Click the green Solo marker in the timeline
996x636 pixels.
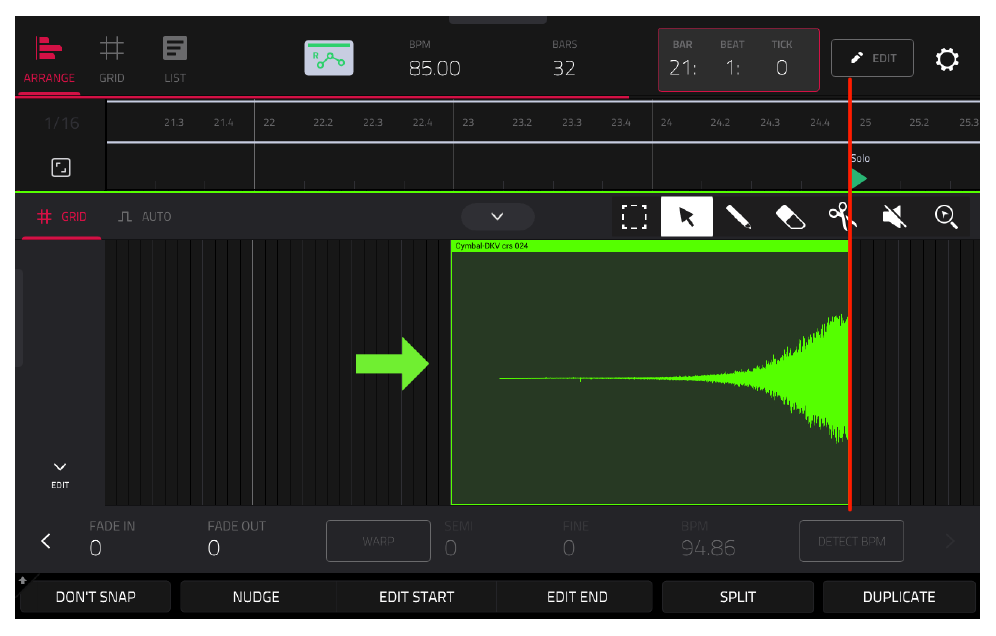point(859,179)
